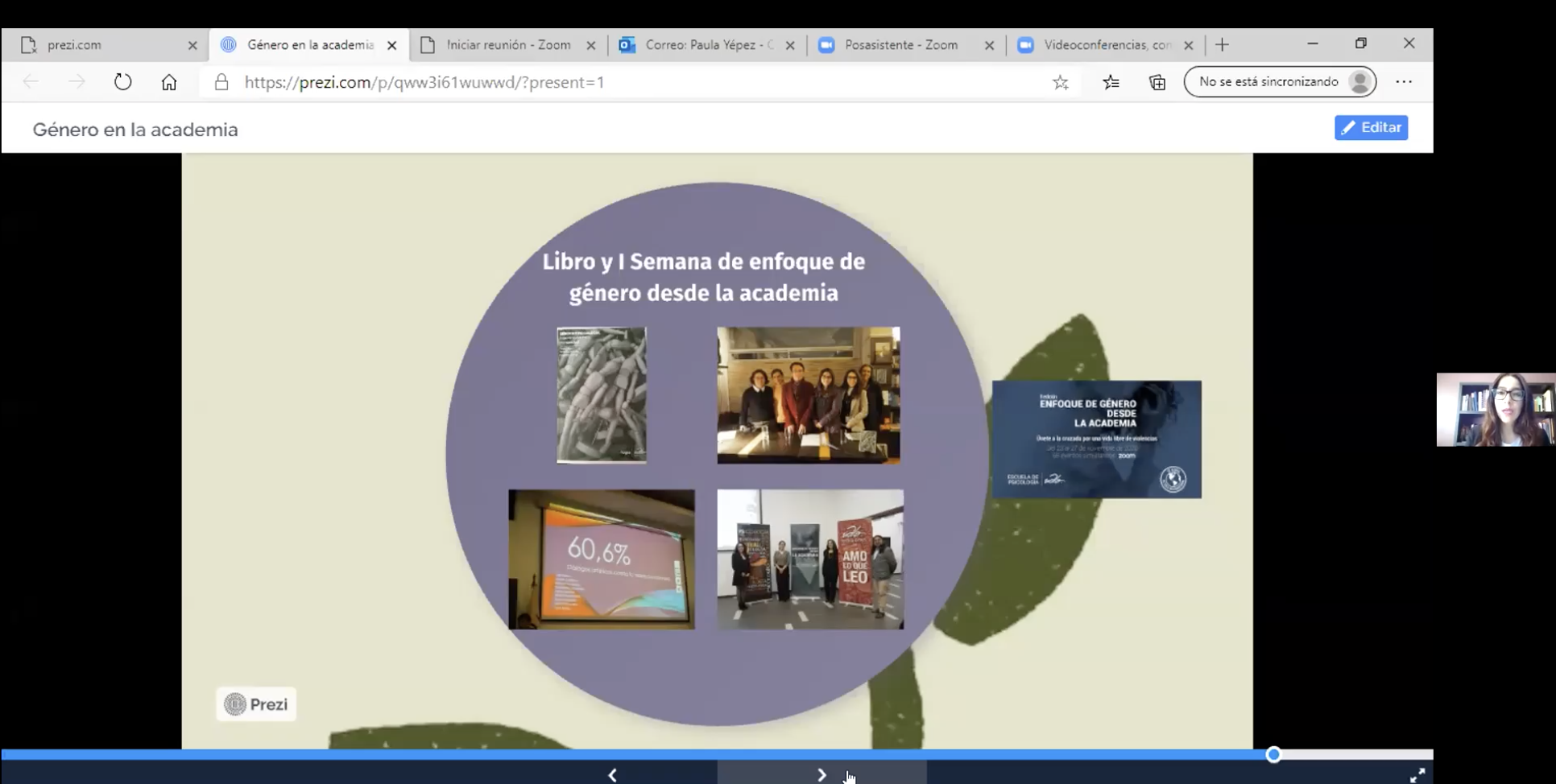Click the presentation progress slider handle
This screenshot has height=784, width=1556.
click(1273, 754)
